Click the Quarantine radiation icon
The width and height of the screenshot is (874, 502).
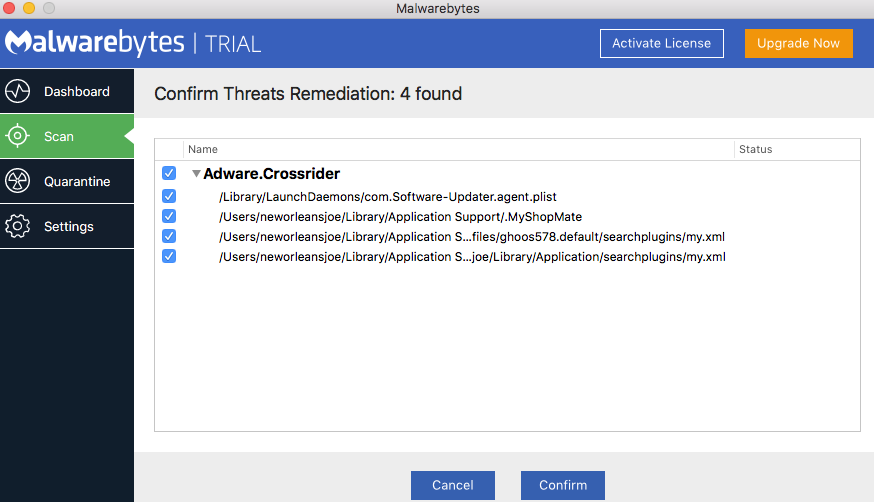point(17,181)
